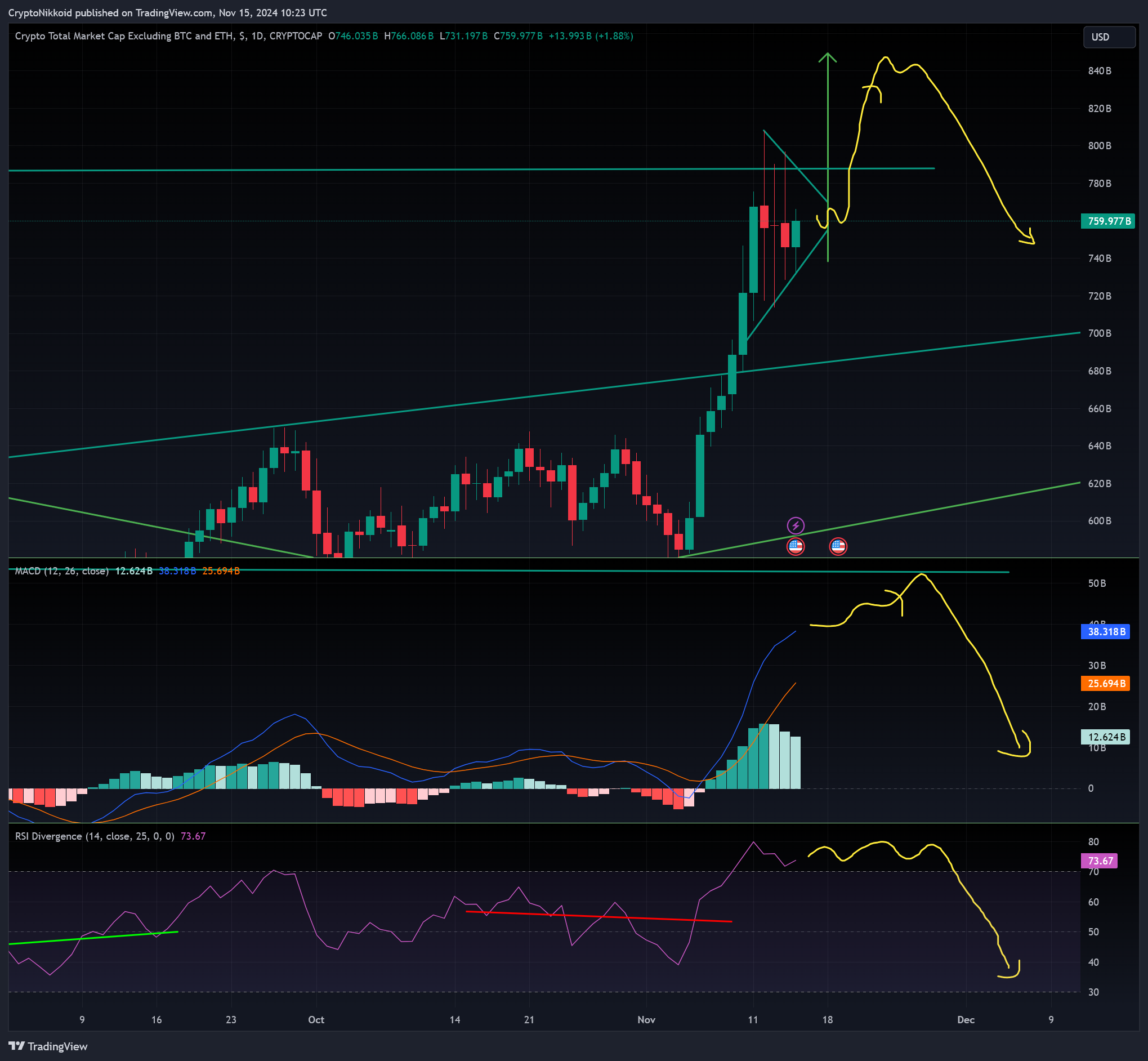Select the RSI Divergence indicator legend
This screenshot has width=1148, height=1061.
tap(95, 836)
